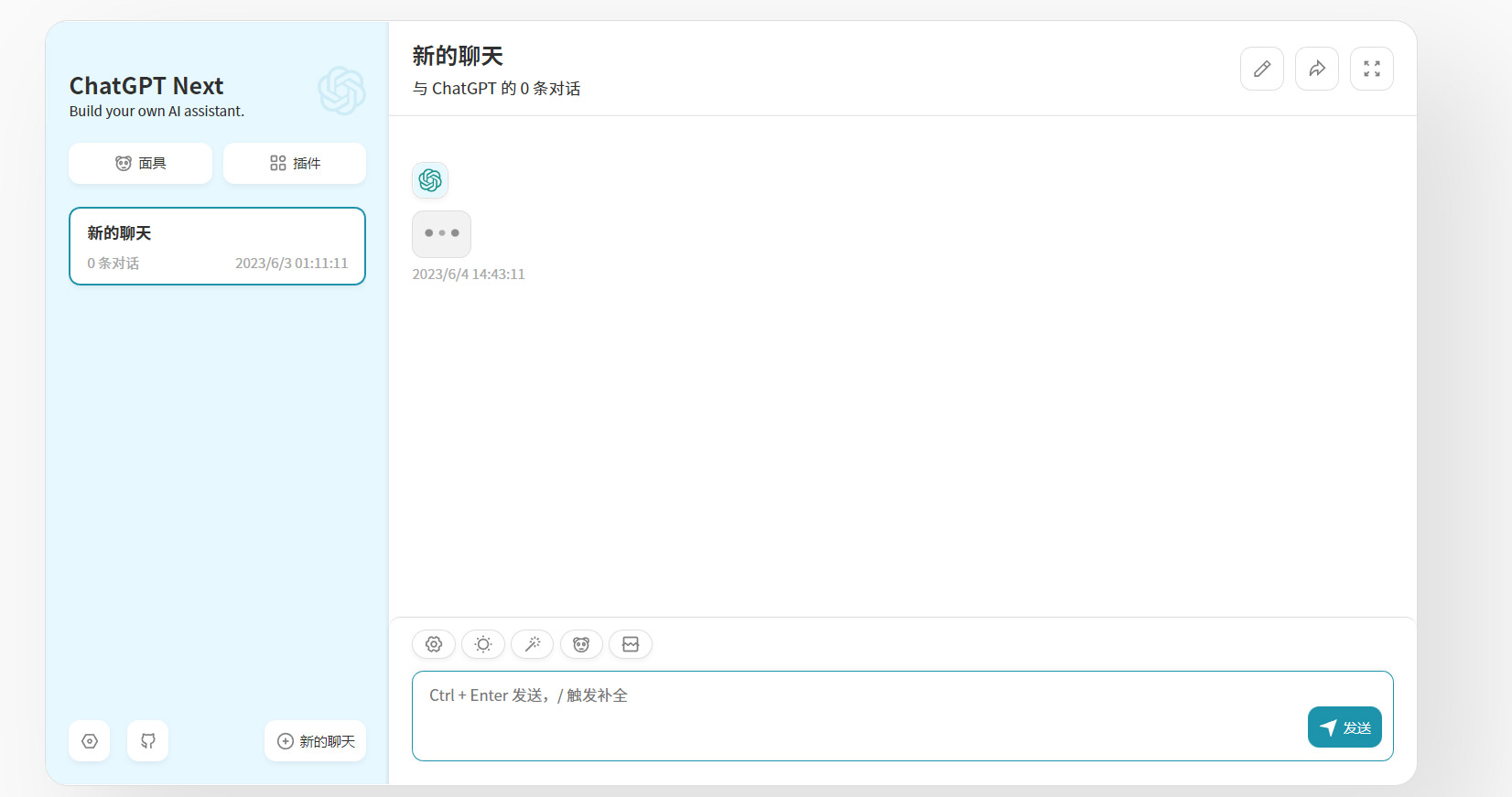Open the 插件 plugins page

click(x=295, y=164)
